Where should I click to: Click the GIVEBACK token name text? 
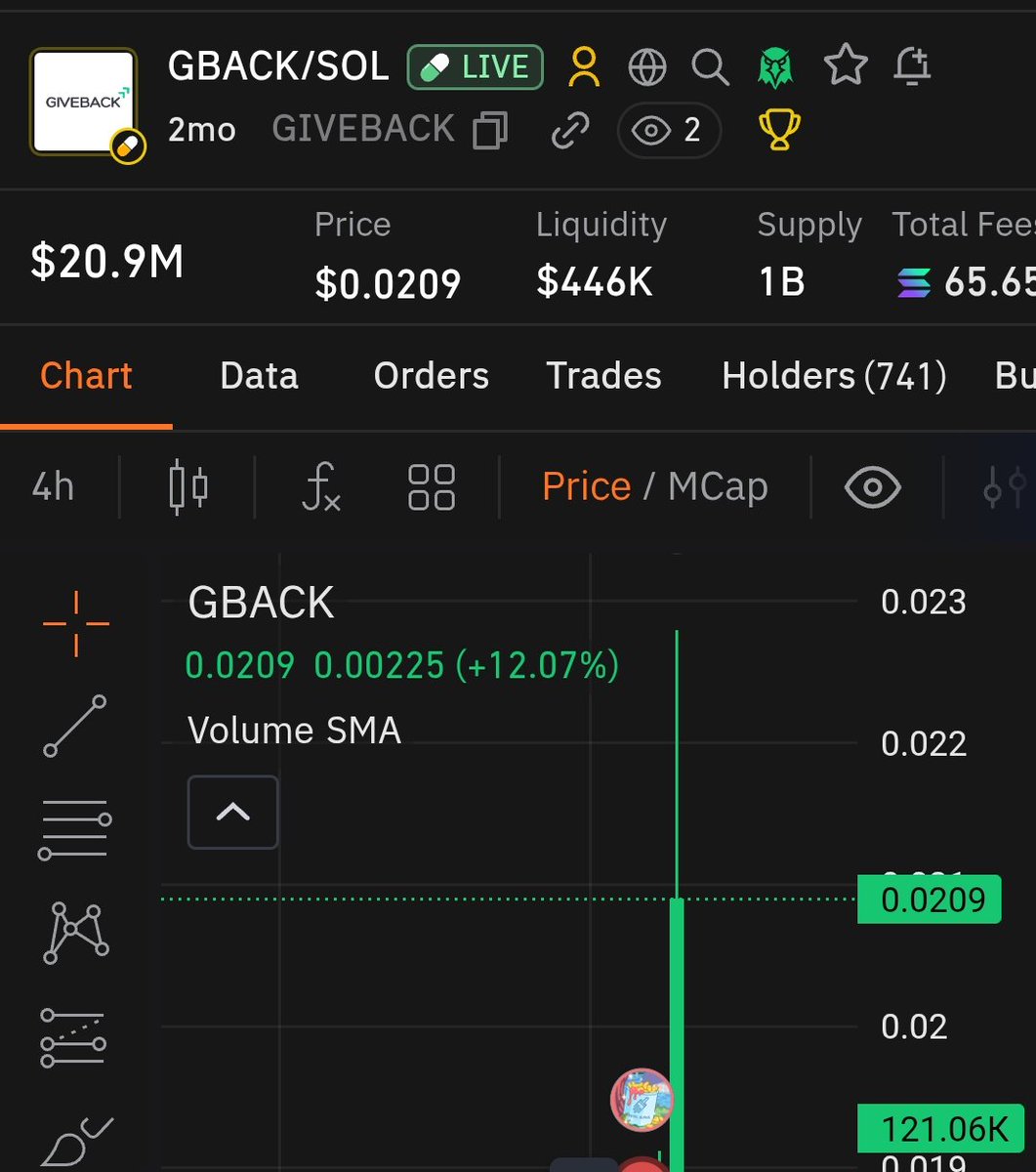(363, 130)
